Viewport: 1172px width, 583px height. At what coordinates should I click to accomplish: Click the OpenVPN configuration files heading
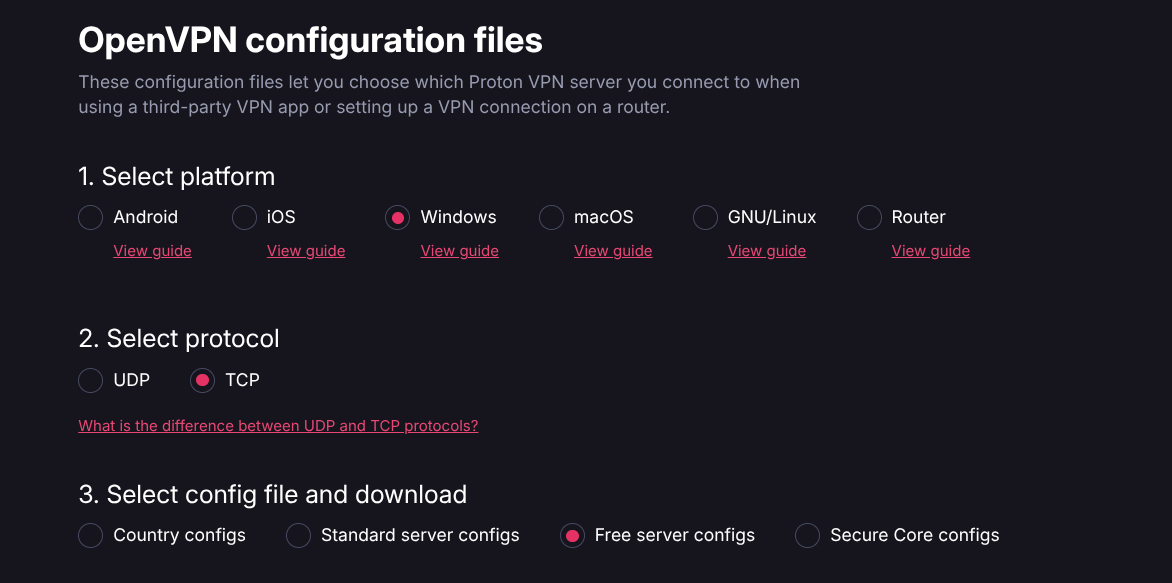[310, 40]
